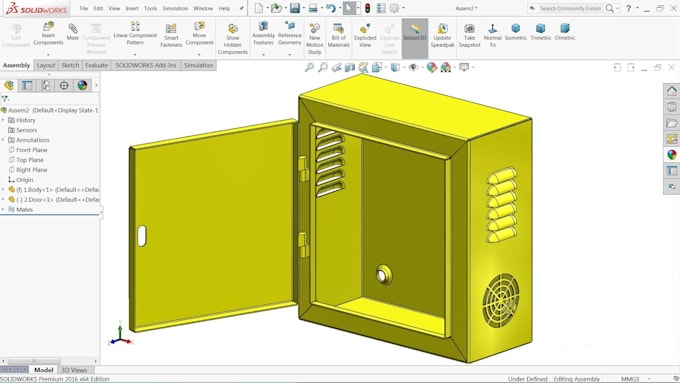Click the Smart Fasteners icon
Image resolution: width=680 pixels, height=383 pixels.
click(x=171, y=35)
